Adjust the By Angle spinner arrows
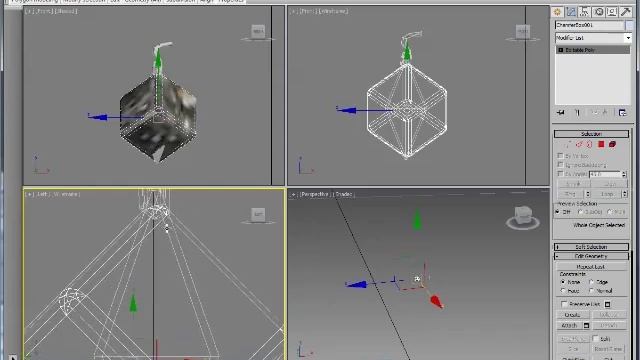 coord(624,174)
